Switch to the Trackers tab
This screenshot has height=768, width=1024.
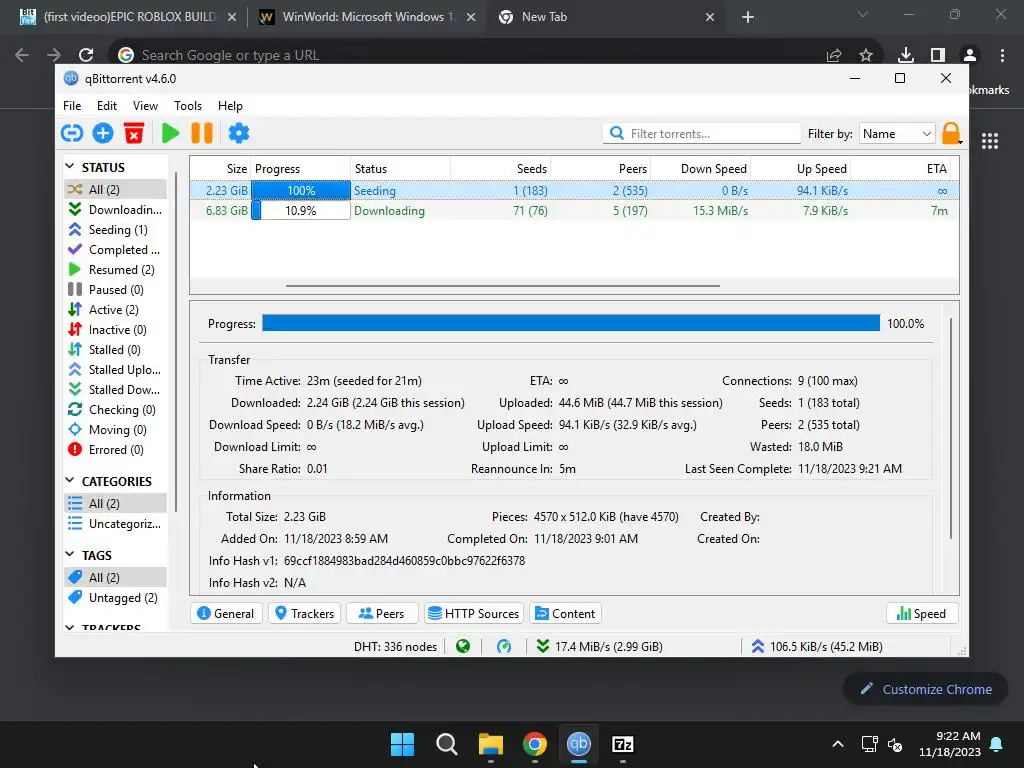(304, 614)
